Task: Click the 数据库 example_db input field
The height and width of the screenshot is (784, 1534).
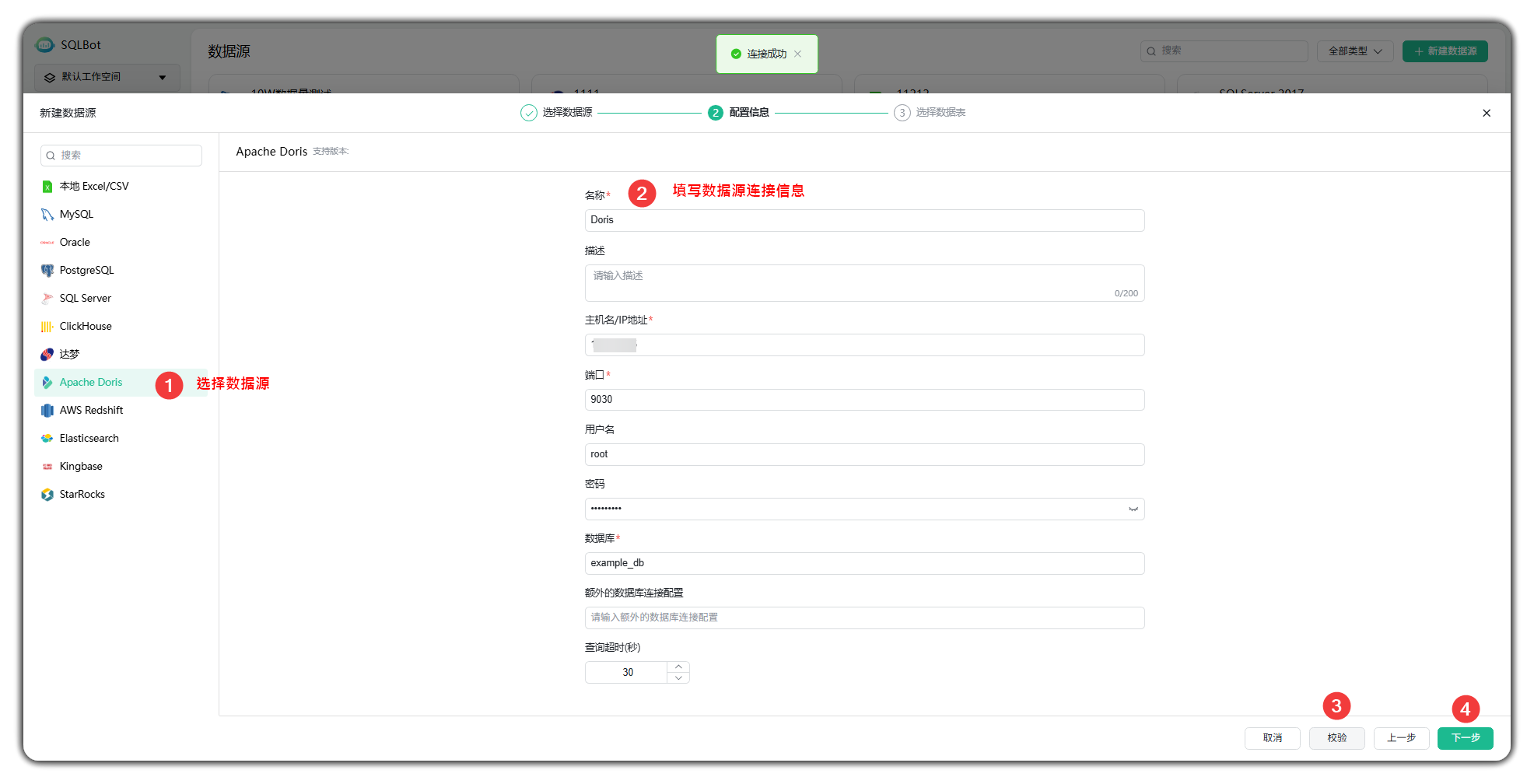Action: [x=863, y=563]
